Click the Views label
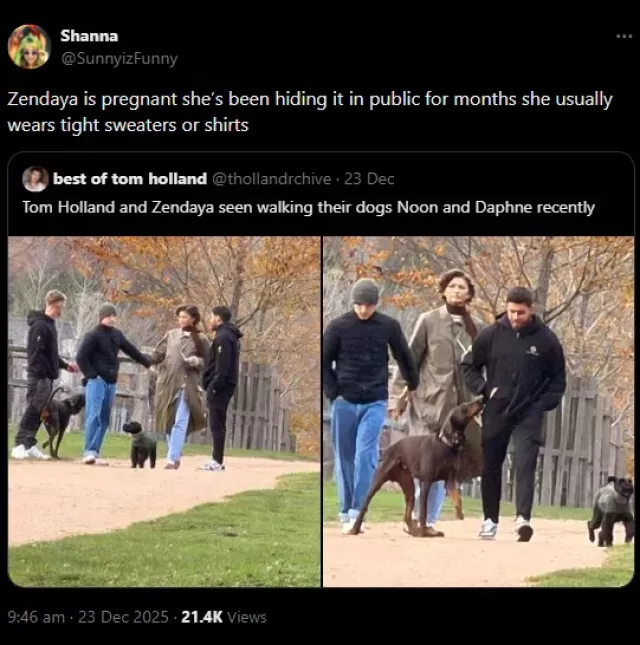Screen dimensions: 640x645 coord(247,617)
